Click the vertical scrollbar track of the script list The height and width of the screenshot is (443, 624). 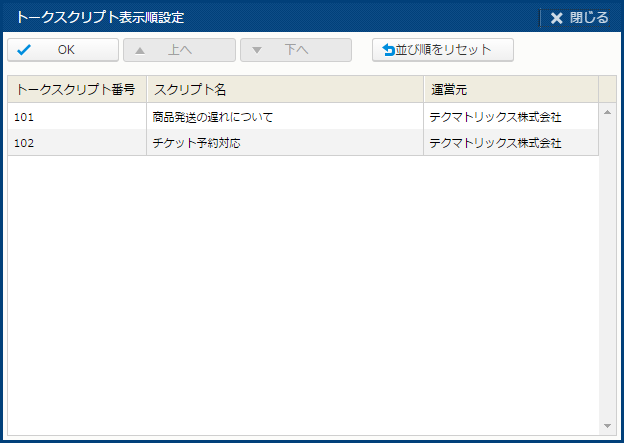coord(607,270)
